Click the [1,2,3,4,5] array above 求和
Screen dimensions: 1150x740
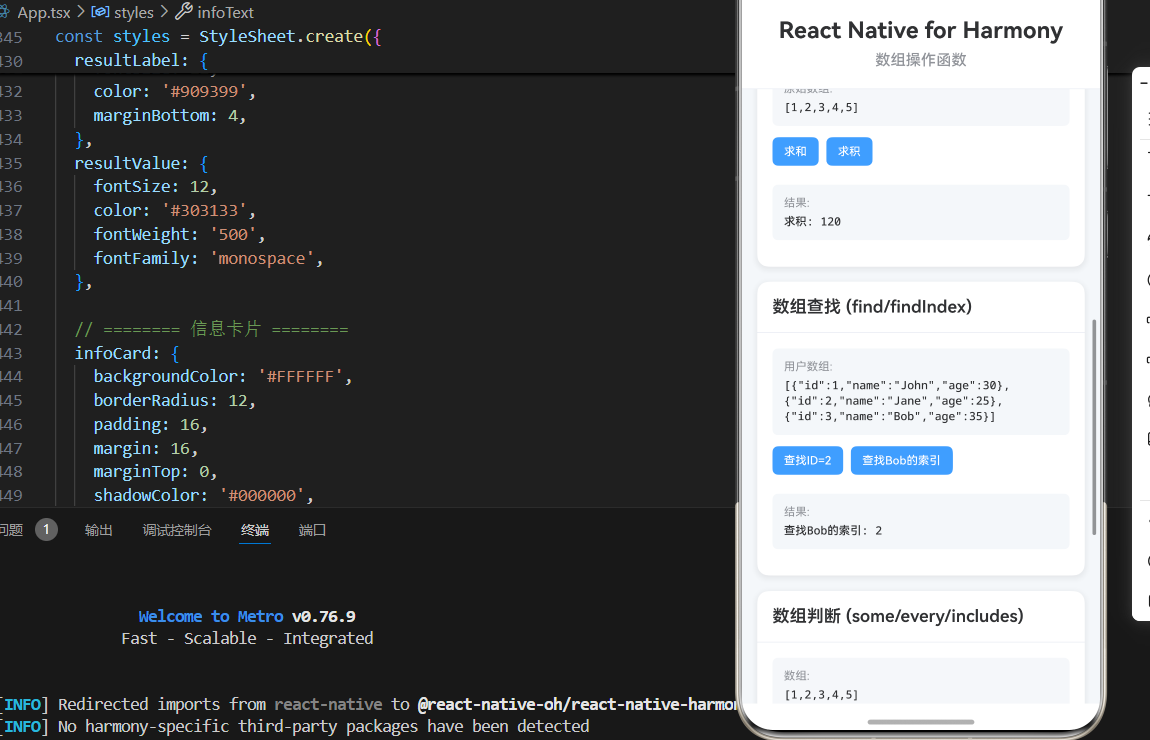(x=821, y=107)
